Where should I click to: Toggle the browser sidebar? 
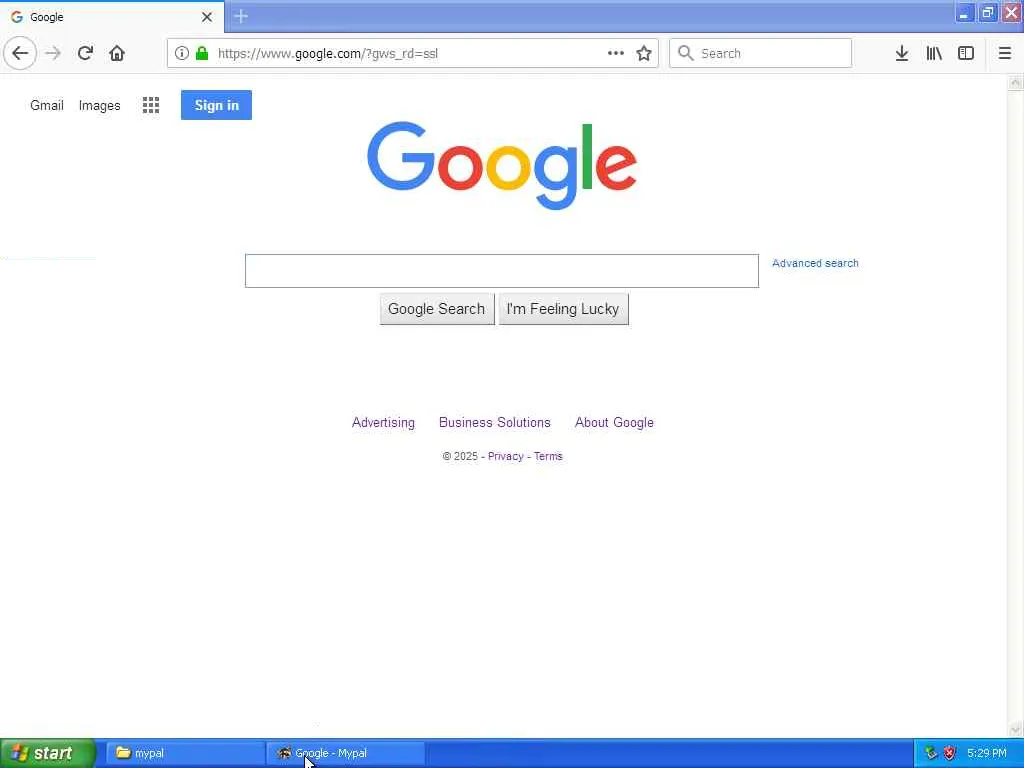[966, 53]
